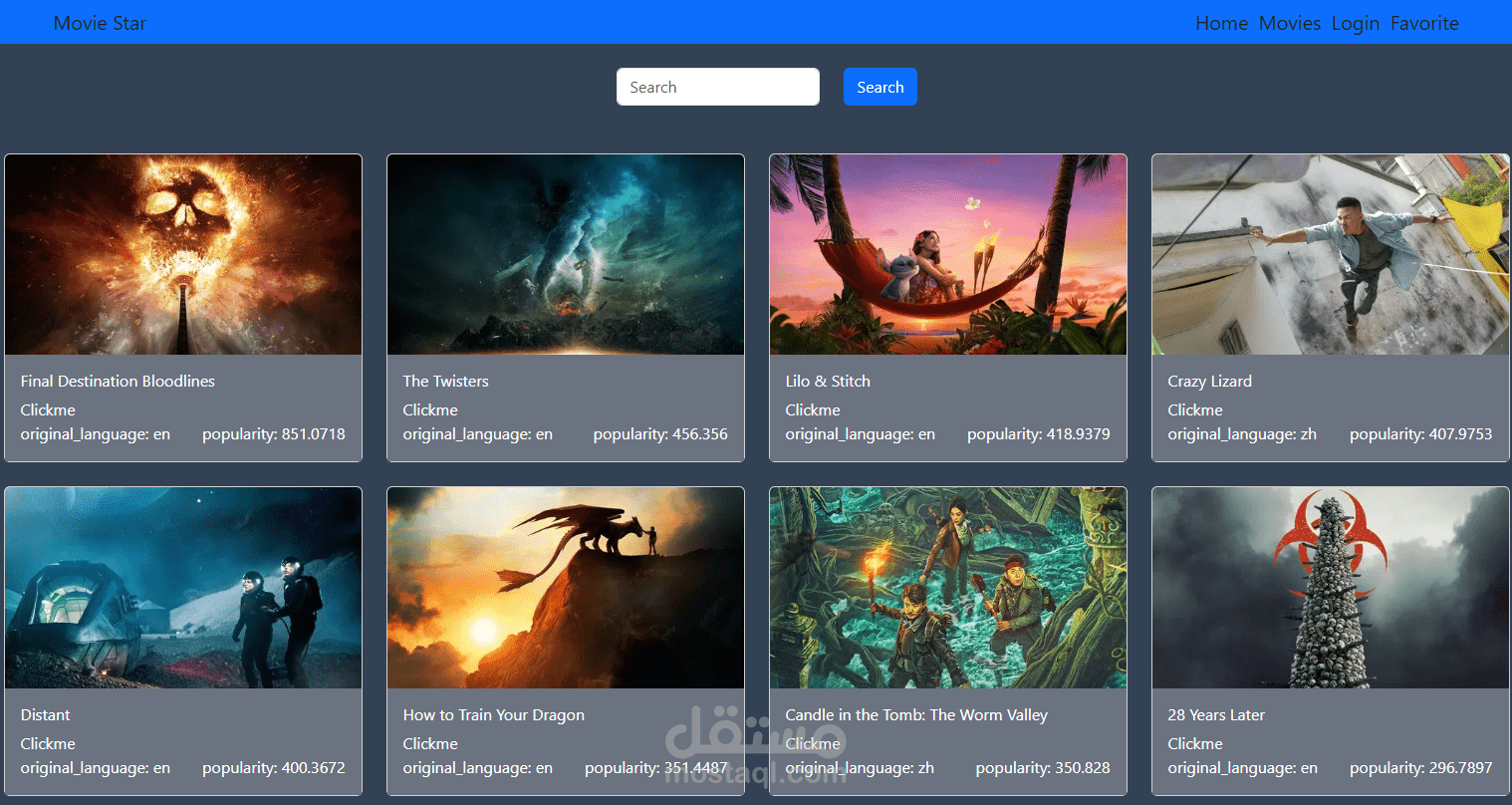Click the blue Search button
The image size is (1512, 805).
coord(881,87)
